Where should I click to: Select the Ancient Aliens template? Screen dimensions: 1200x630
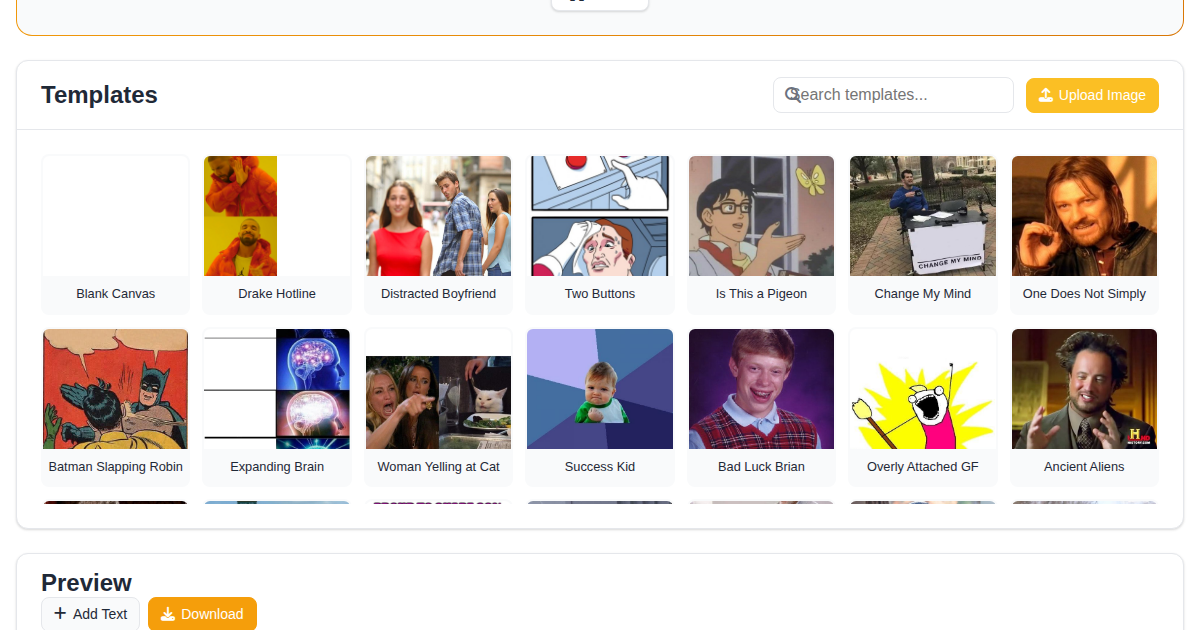(1084, 406)
